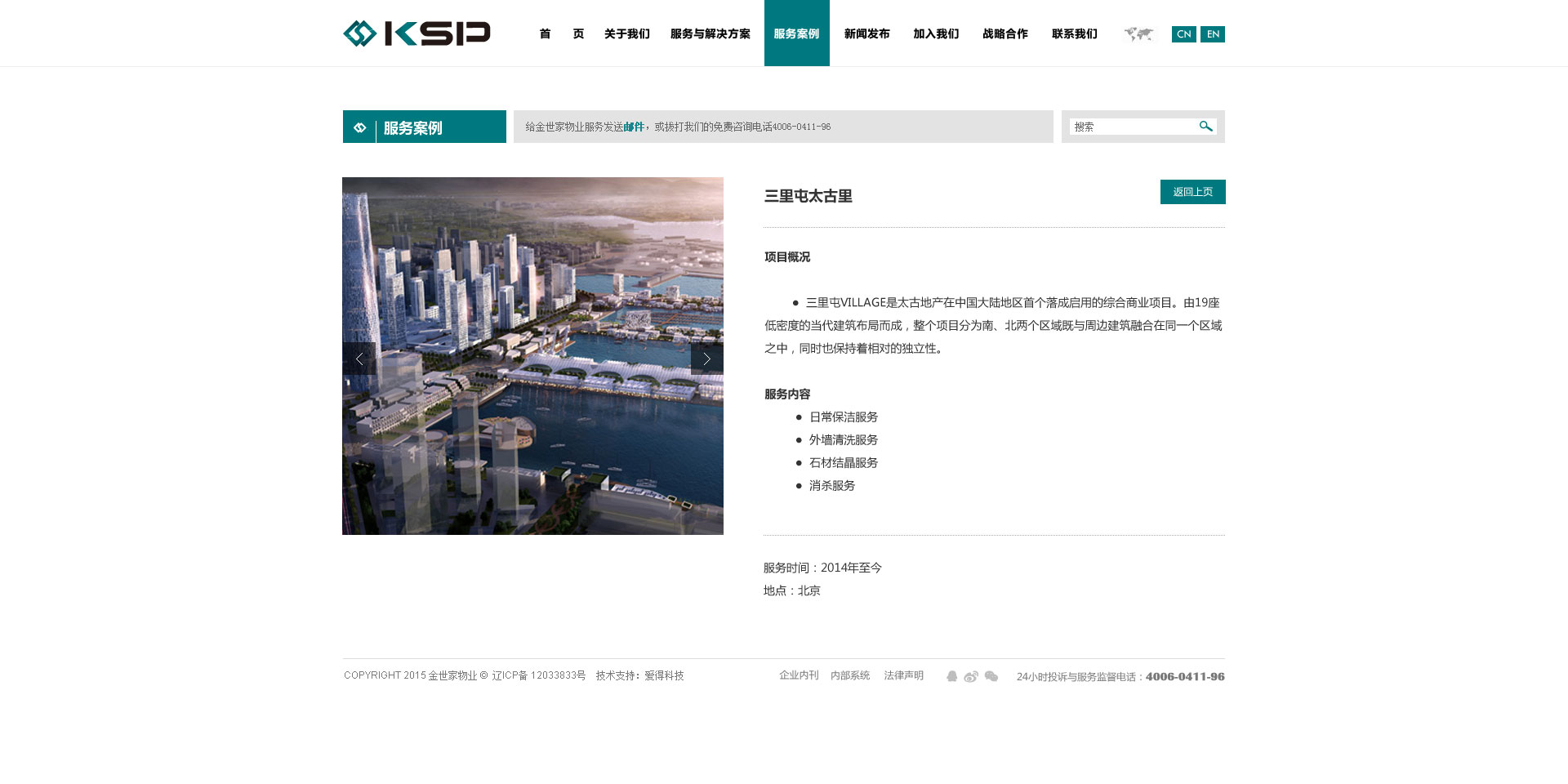The width and height of the screenshot is (1568, 784).
Task: Open 服务与解决方案 menu item
Action: click(x=710, y=33)
